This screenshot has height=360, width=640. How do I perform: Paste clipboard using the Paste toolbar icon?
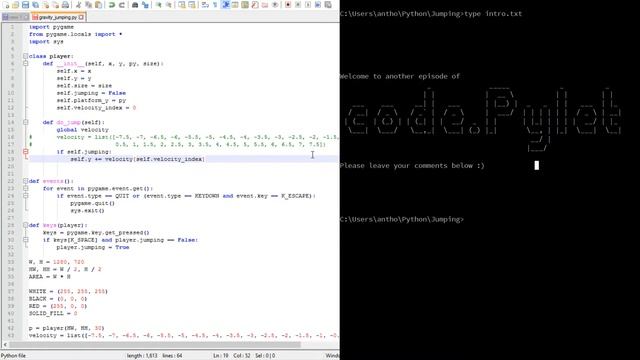(98, 5)
